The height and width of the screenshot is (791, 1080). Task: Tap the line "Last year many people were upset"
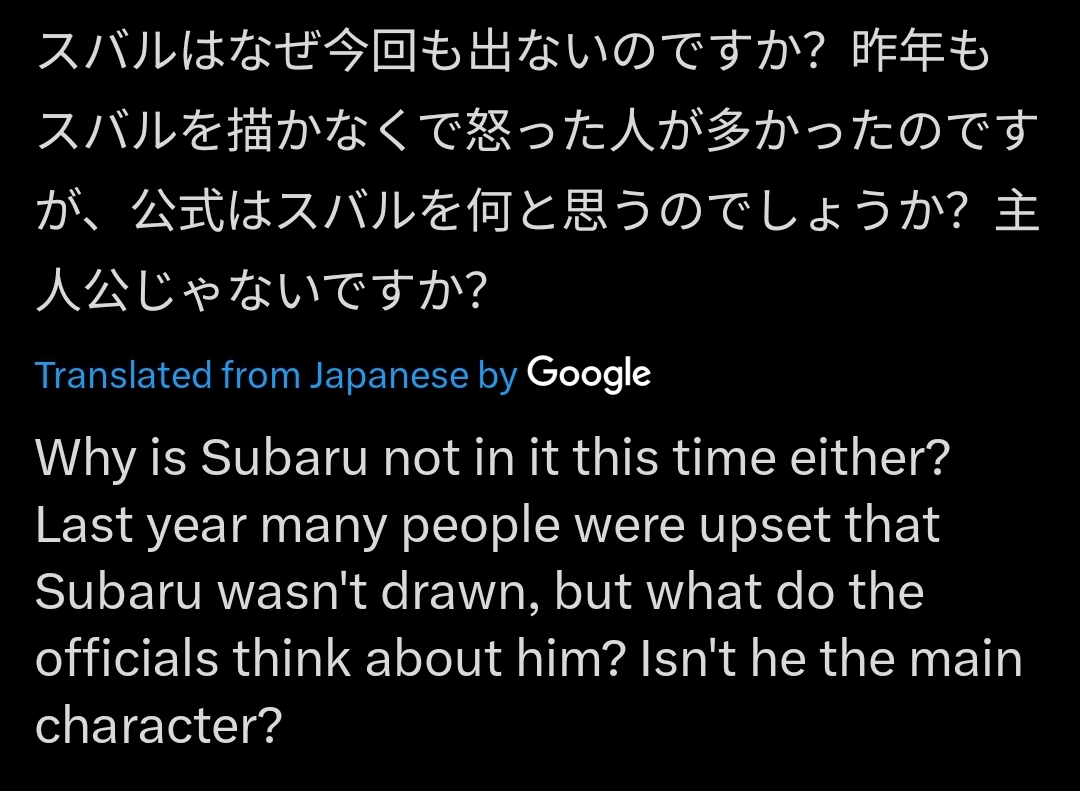point(488,524)
